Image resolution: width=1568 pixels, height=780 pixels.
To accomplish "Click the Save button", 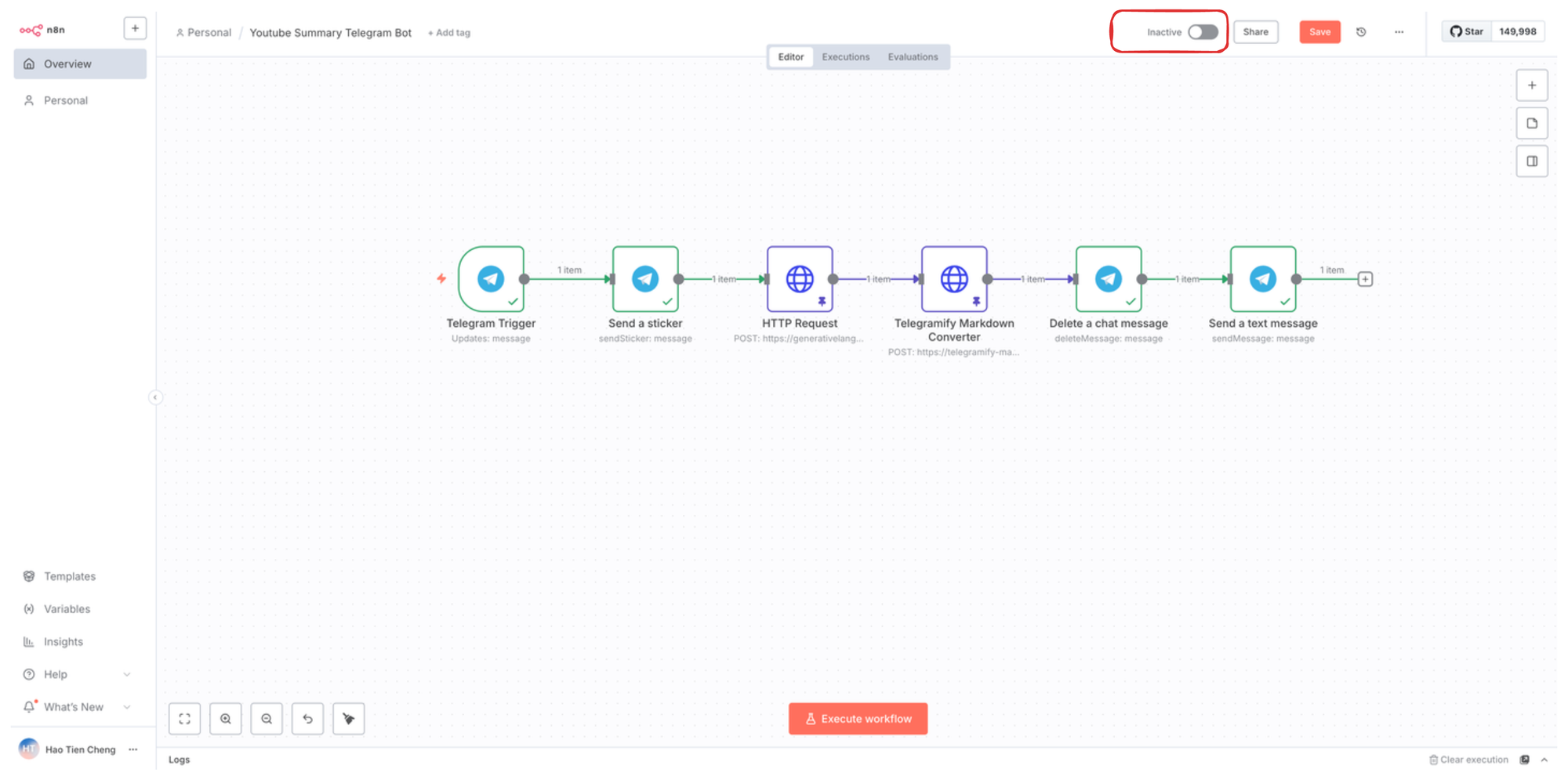I will point(1319,32).
